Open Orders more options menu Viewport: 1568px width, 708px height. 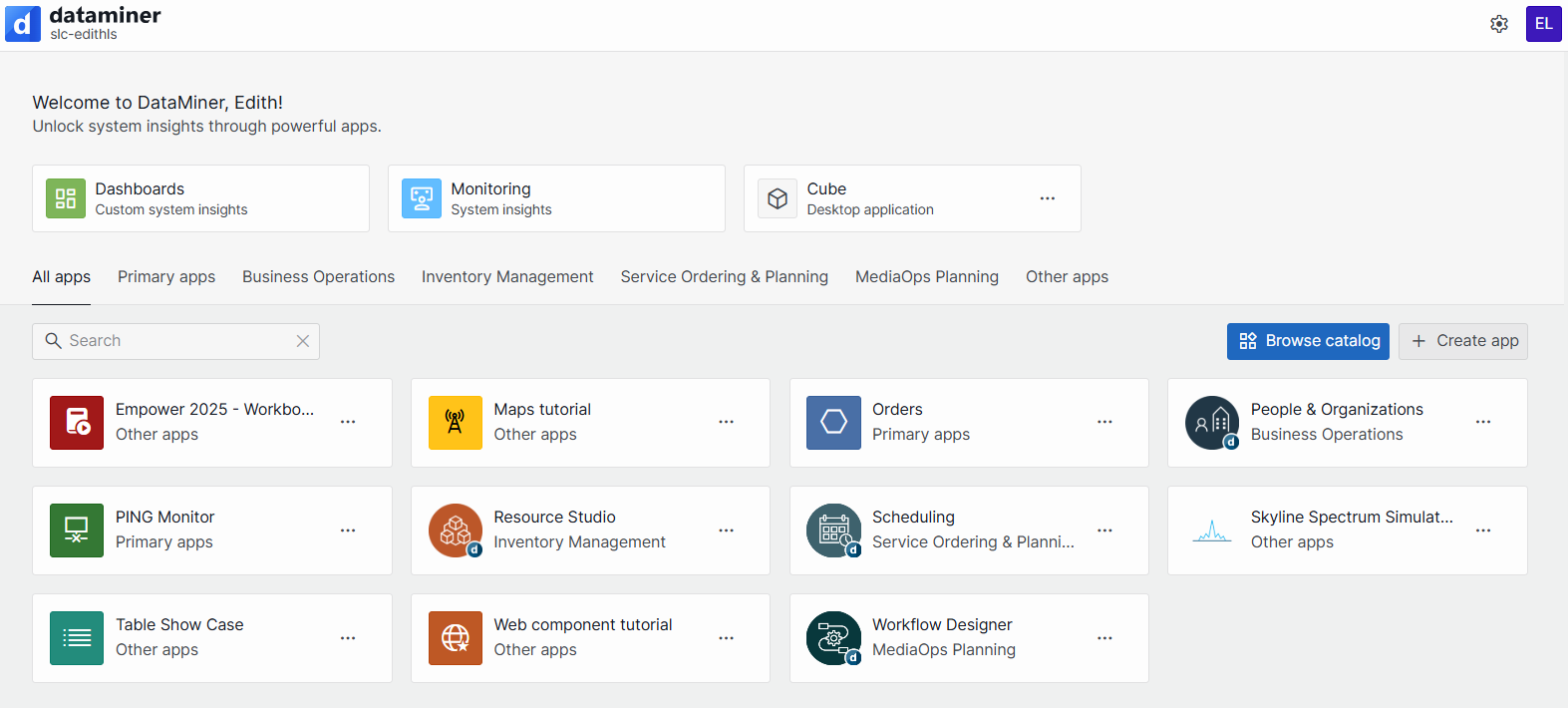point(1104,422)
